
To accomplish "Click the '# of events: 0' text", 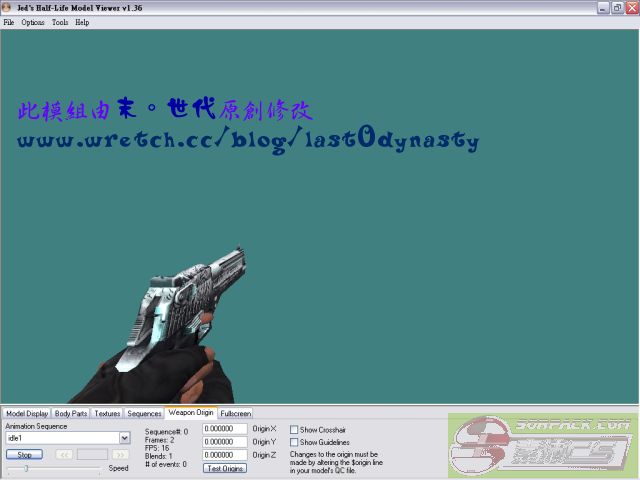I will pos(165,464).
